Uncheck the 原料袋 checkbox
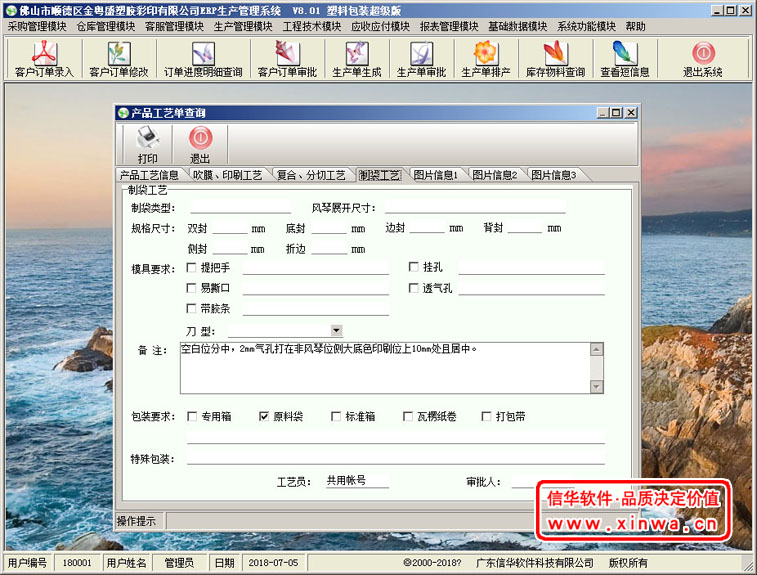Image resolution: width=757 pixels, height=575 pixels. [x=264, y=416]
